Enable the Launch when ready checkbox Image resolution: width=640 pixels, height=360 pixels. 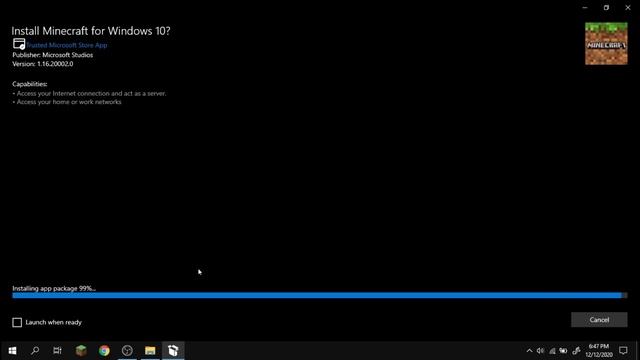tap(17, 322)
